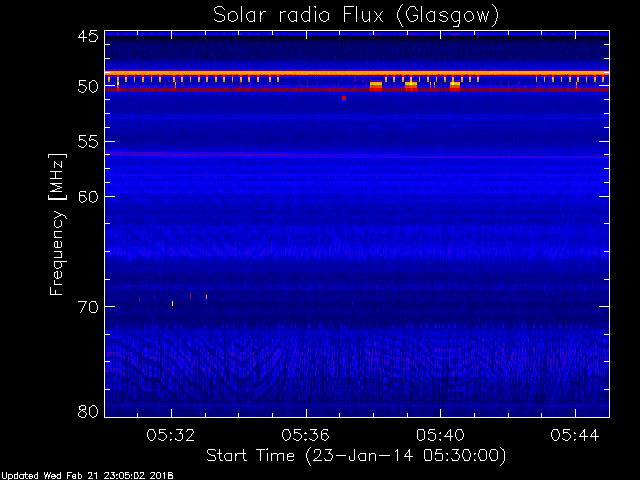Click the 05:44 time tick label

(575, 435)
